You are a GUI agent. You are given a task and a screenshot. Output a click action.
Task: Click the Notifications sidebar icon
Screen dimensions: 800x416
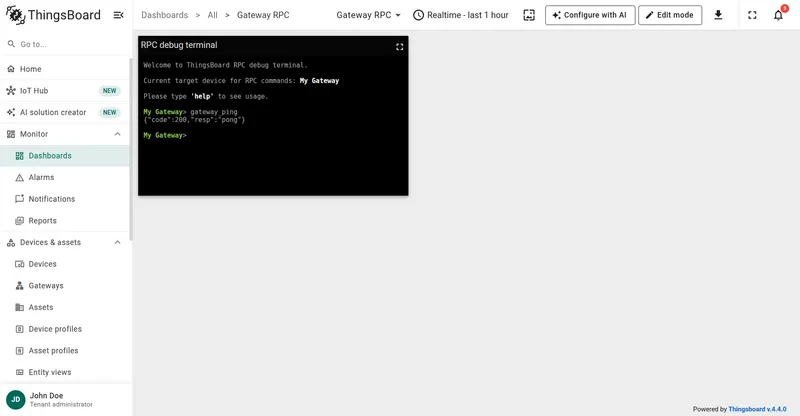[x=19, y=199]
